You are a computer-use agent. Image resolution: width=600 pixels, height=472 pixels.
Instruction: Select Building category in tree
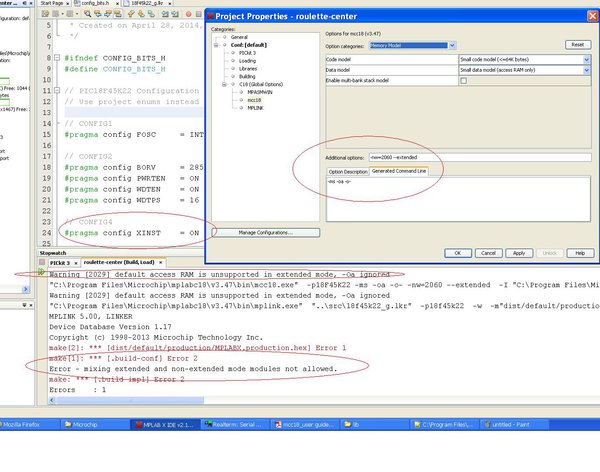(247, 77)
